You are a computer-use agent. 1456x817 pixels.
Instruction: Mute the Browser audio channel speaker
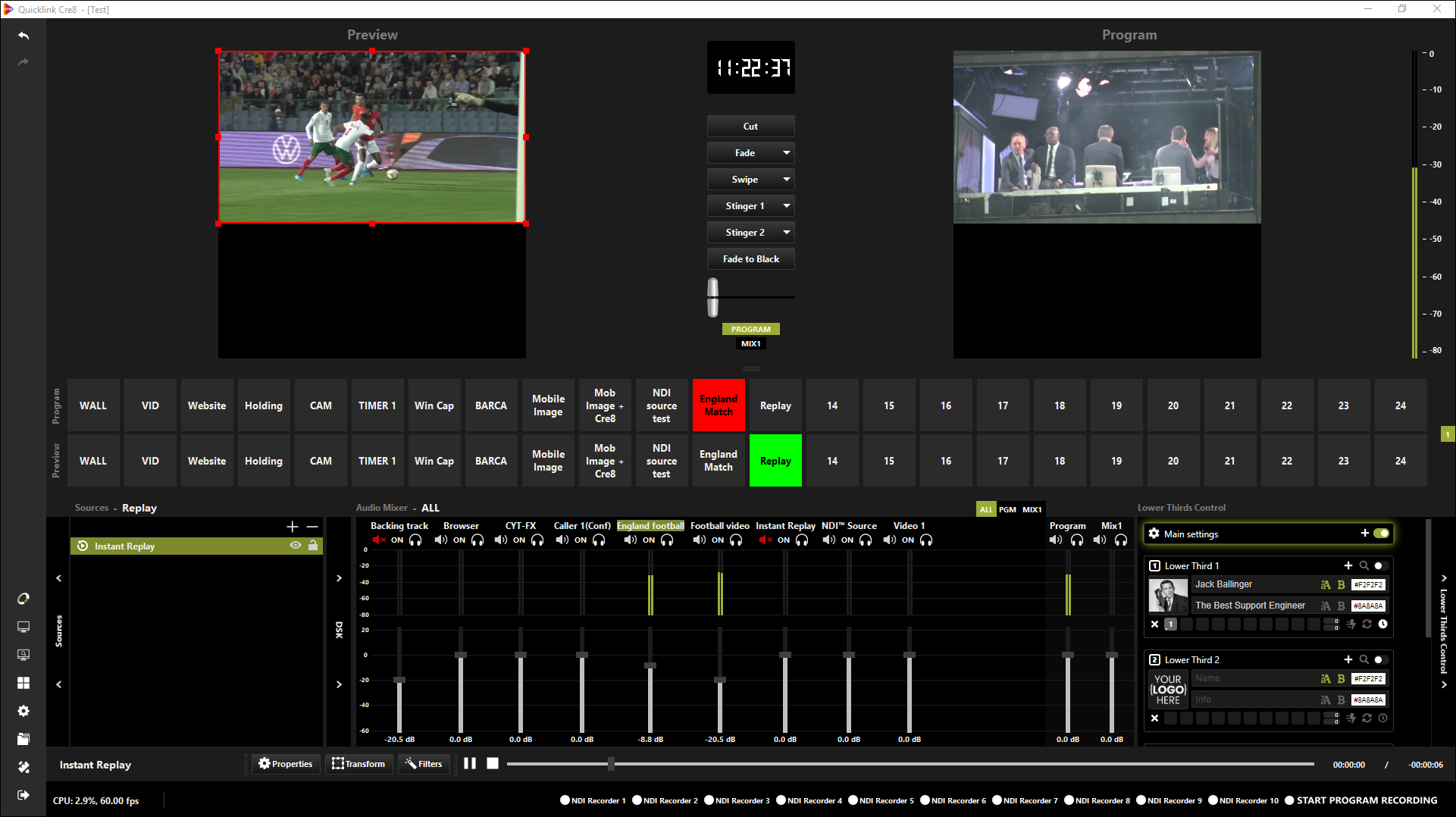point(440,540)
